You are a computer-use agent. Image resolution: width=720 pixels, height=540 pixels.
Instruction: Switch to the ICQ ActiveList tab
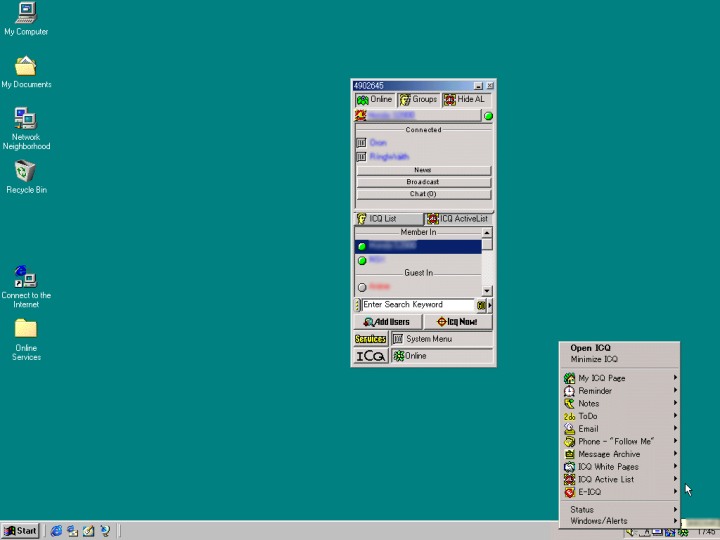click(457, 218)
